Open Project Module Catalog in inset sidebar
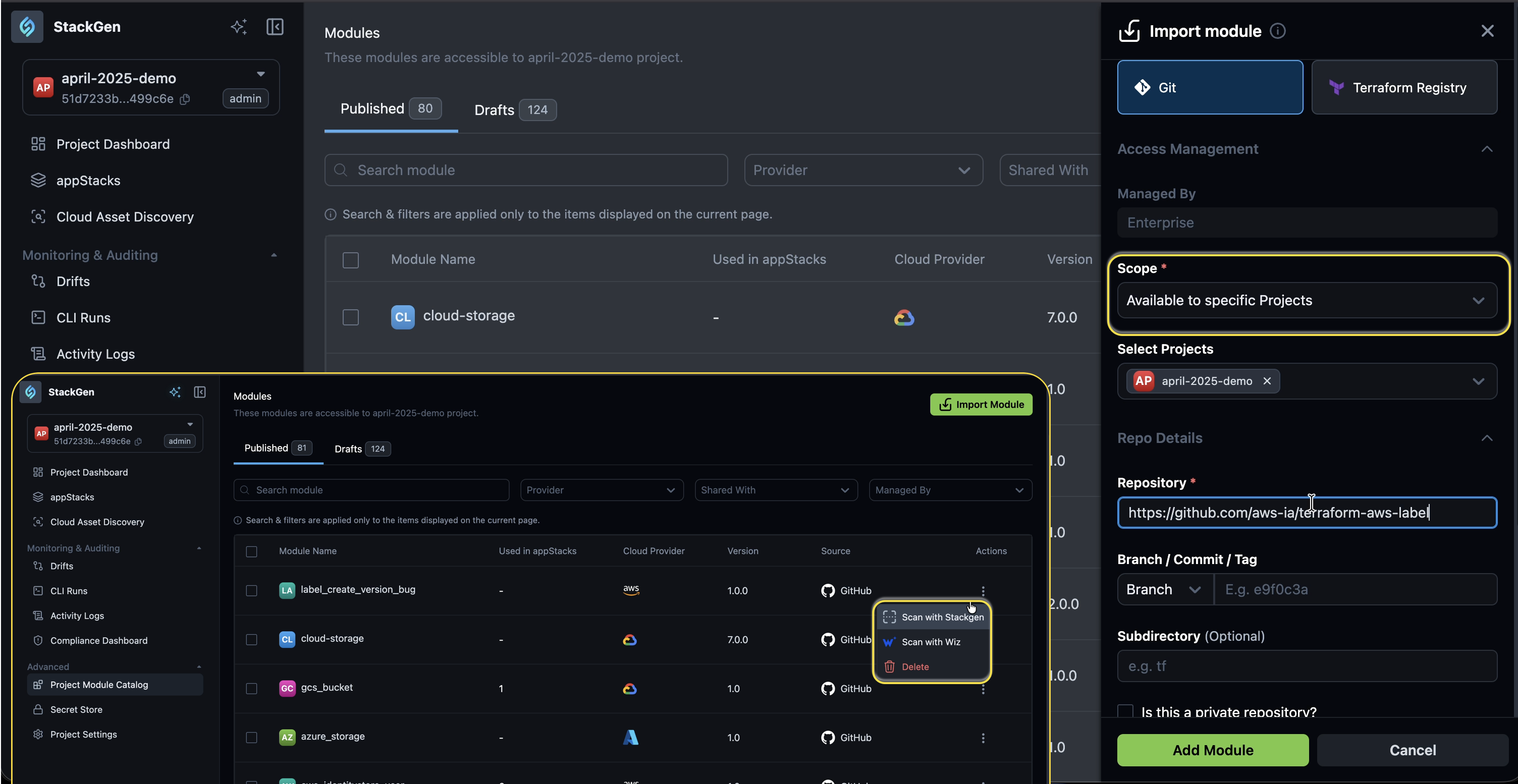The image size is (1518, 784). (115, 685)
